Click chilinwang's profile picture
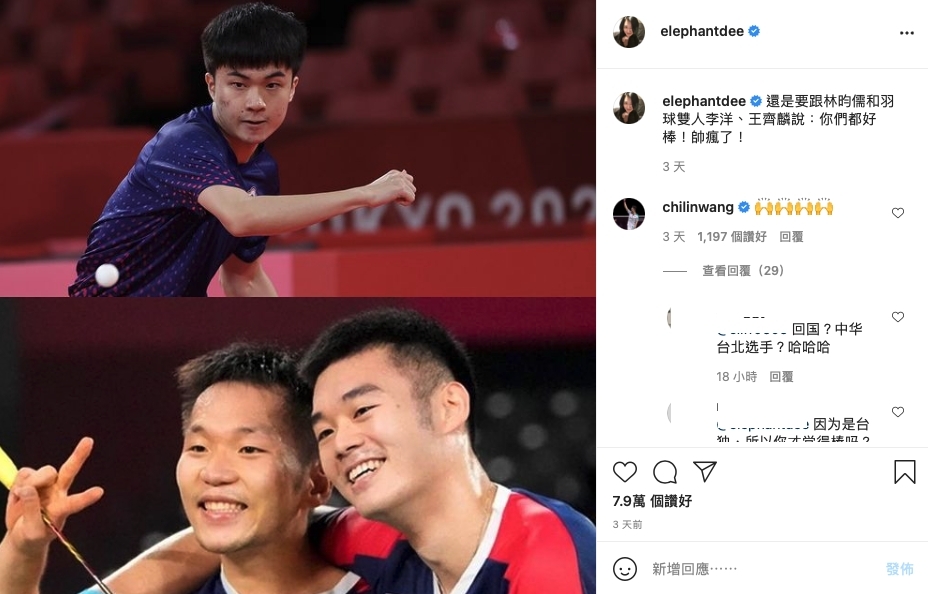 pyautogui.click(x=629, y=214)
